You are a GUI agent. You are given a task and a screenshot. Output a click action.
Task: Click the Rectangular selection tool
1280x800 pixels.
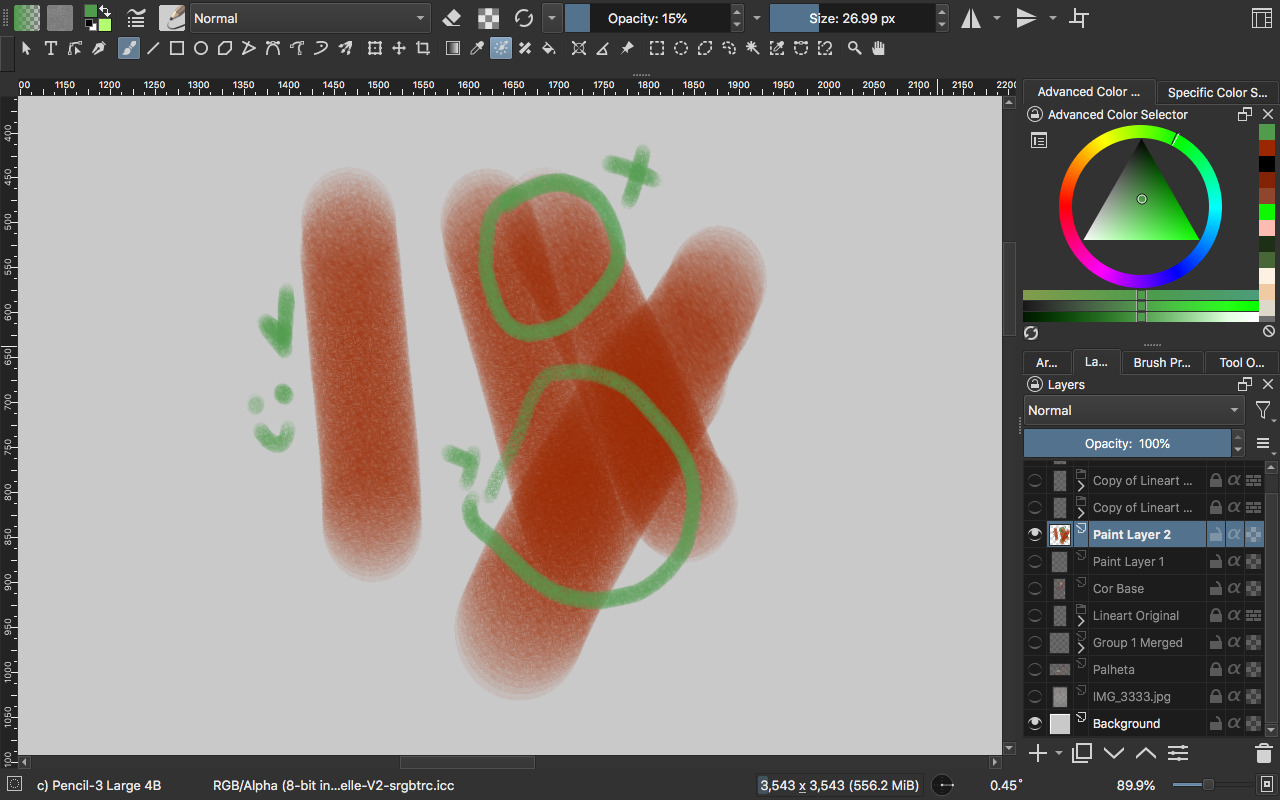point(657,48)
